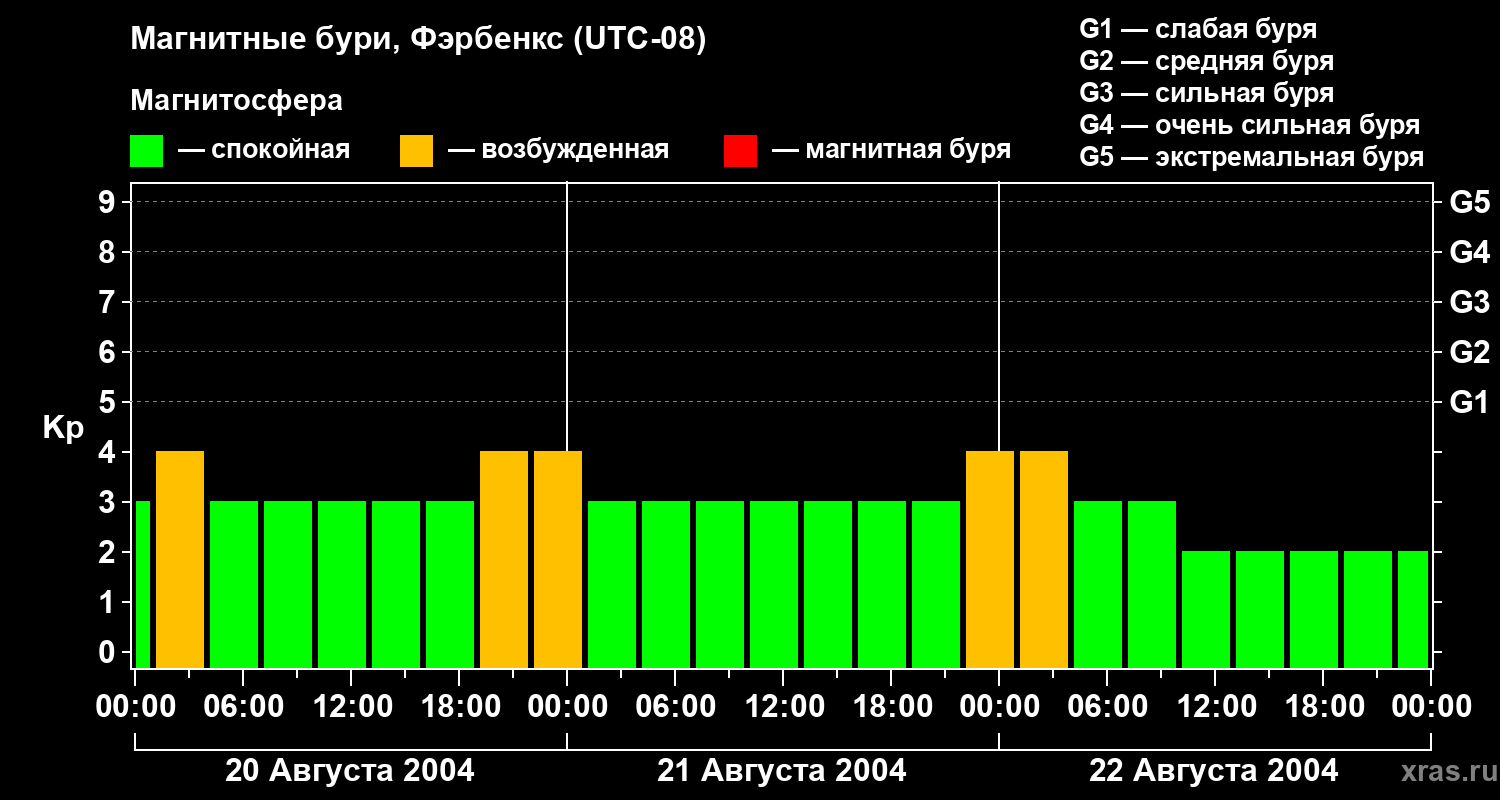Click the '— магнитная буря' legend label
This screenshot has height=800, width=1500.
coord(891,150)
